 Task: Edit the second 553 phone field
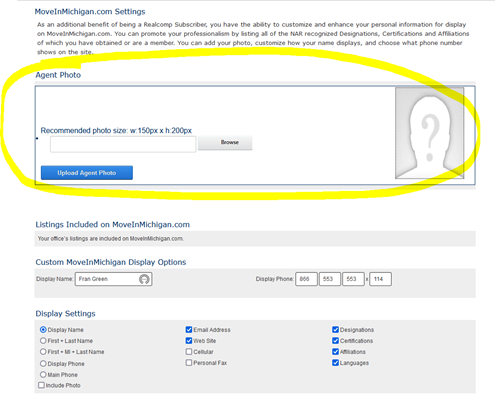tap(353, 279)
